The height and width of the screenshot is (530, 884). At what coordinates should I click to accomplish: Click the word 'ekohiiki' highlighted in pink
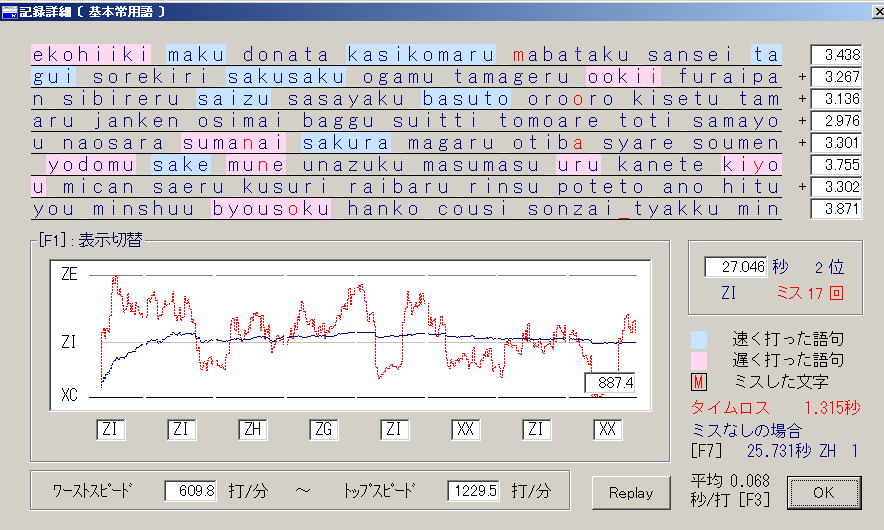pos(91,55)
